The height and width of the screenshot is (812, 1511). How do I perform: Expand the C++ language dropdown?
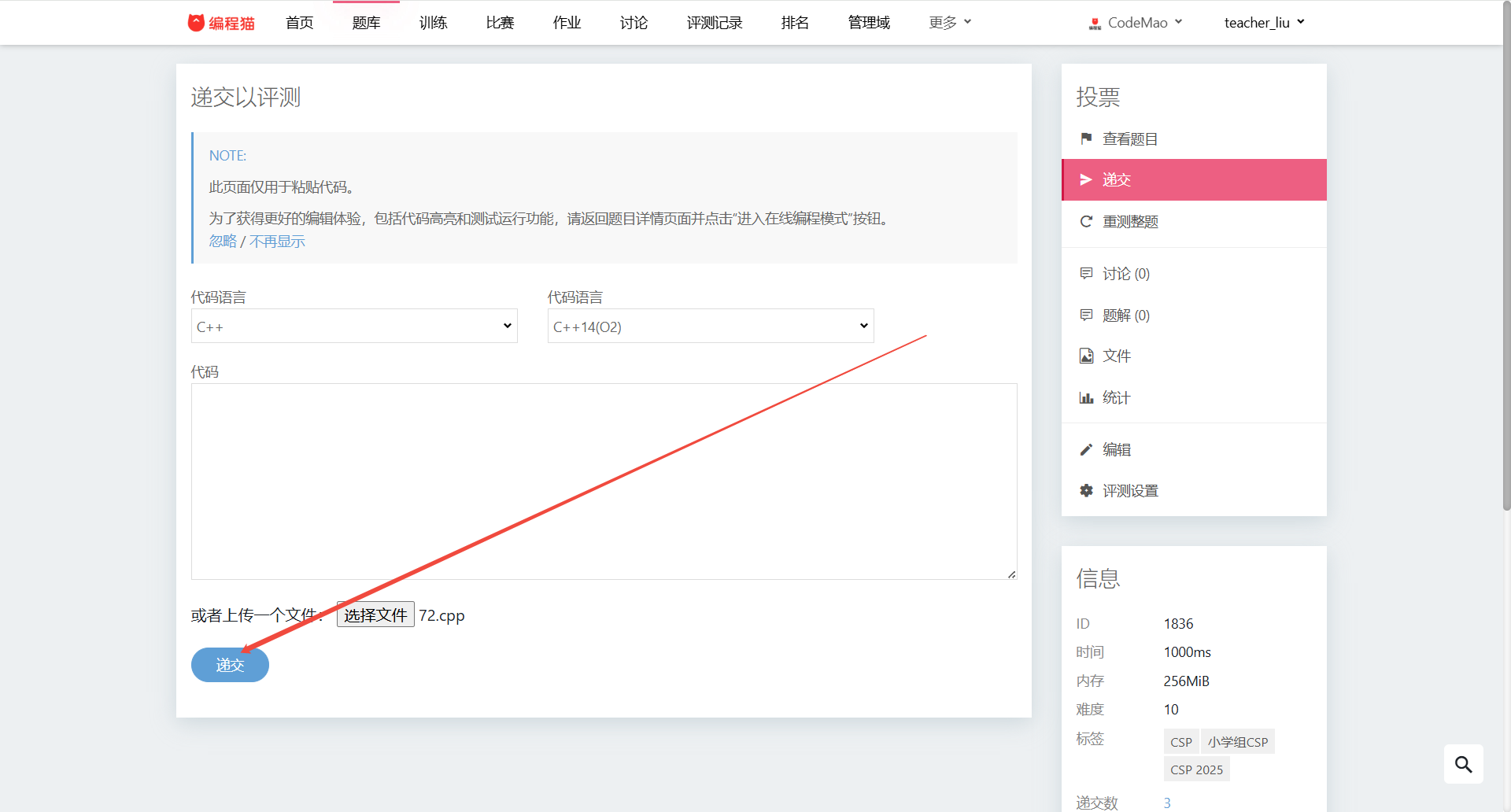[354, 327]
